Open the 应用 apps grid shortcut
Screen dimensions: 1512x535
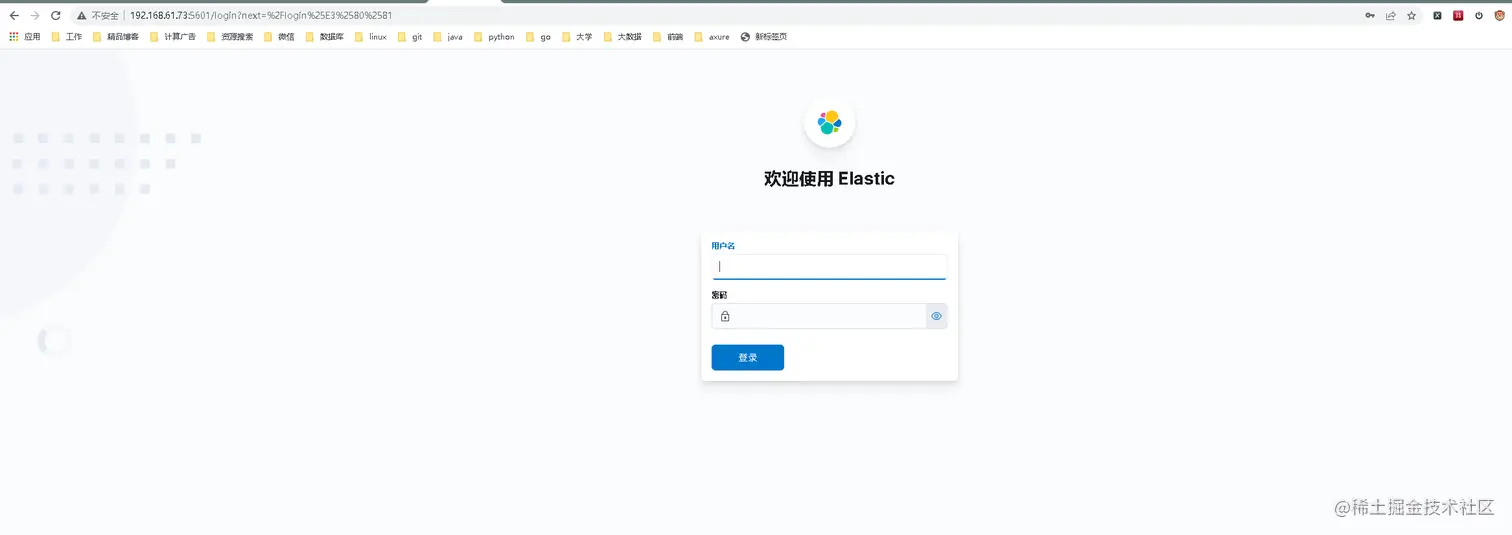[25, 37]
